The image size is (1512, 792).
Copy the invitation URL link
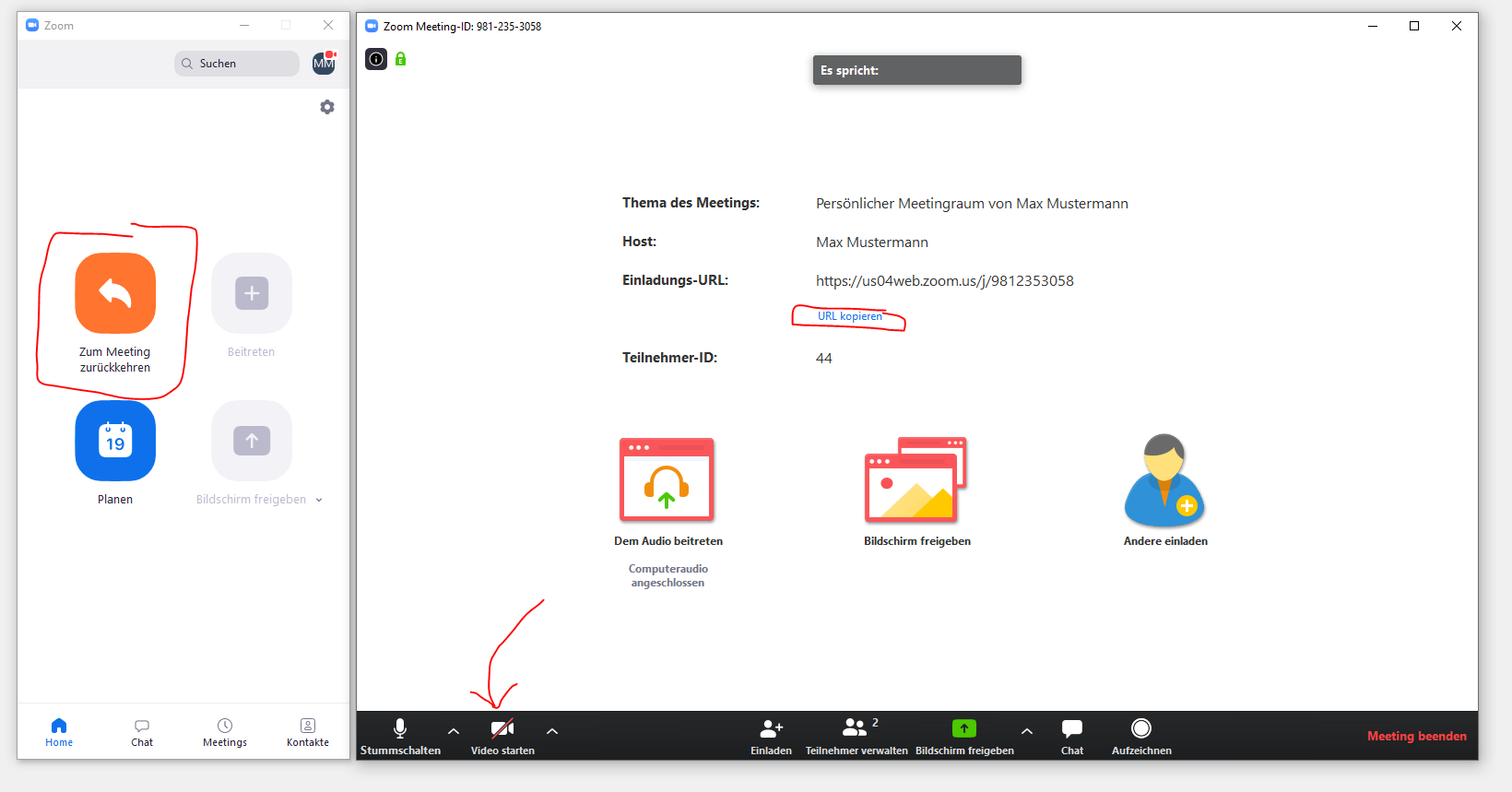click(x=850, y=316)
